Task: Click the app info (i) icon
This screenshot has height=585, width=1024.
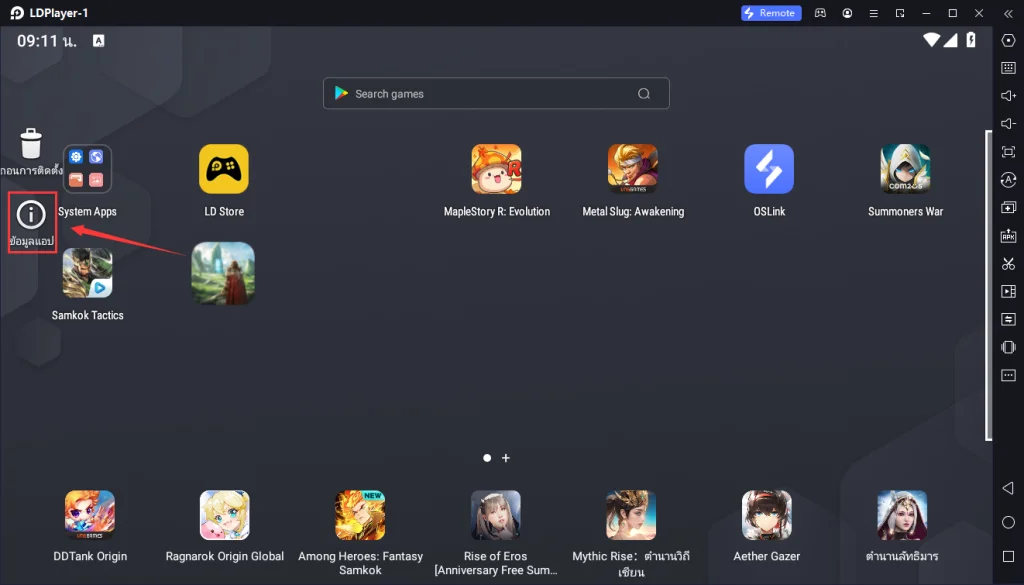Action: click(x=31, y=215)
